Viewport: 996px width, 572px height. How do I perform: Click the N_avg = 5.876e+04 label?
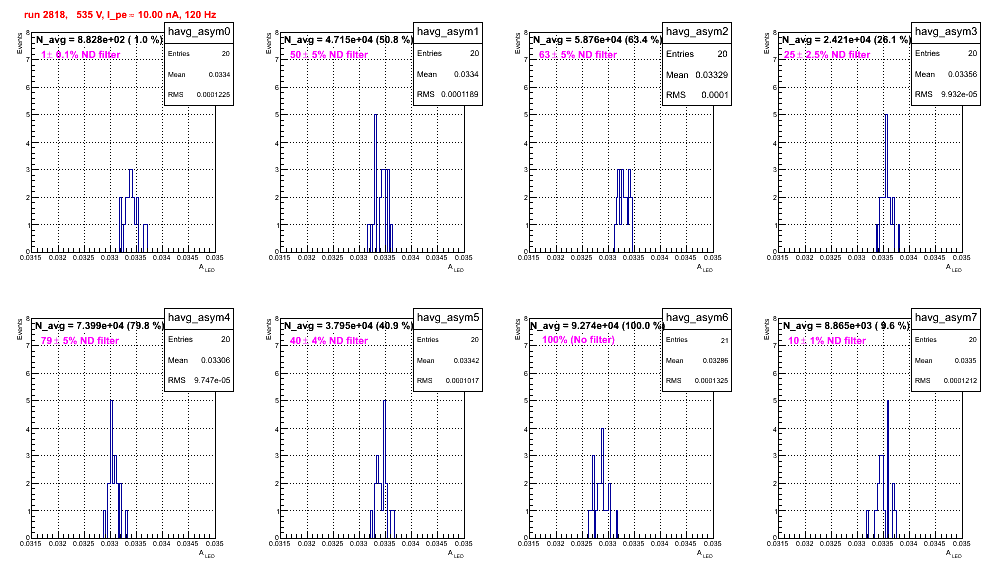597,39
